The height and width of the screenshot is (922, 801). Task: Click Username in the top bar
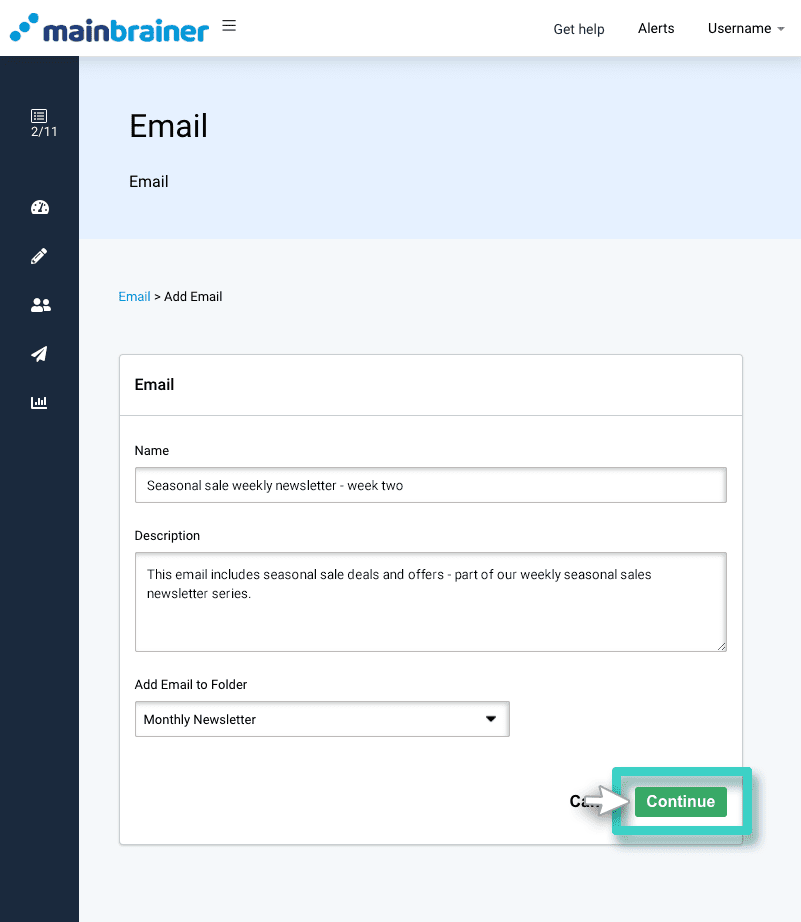tap(738, 29)
